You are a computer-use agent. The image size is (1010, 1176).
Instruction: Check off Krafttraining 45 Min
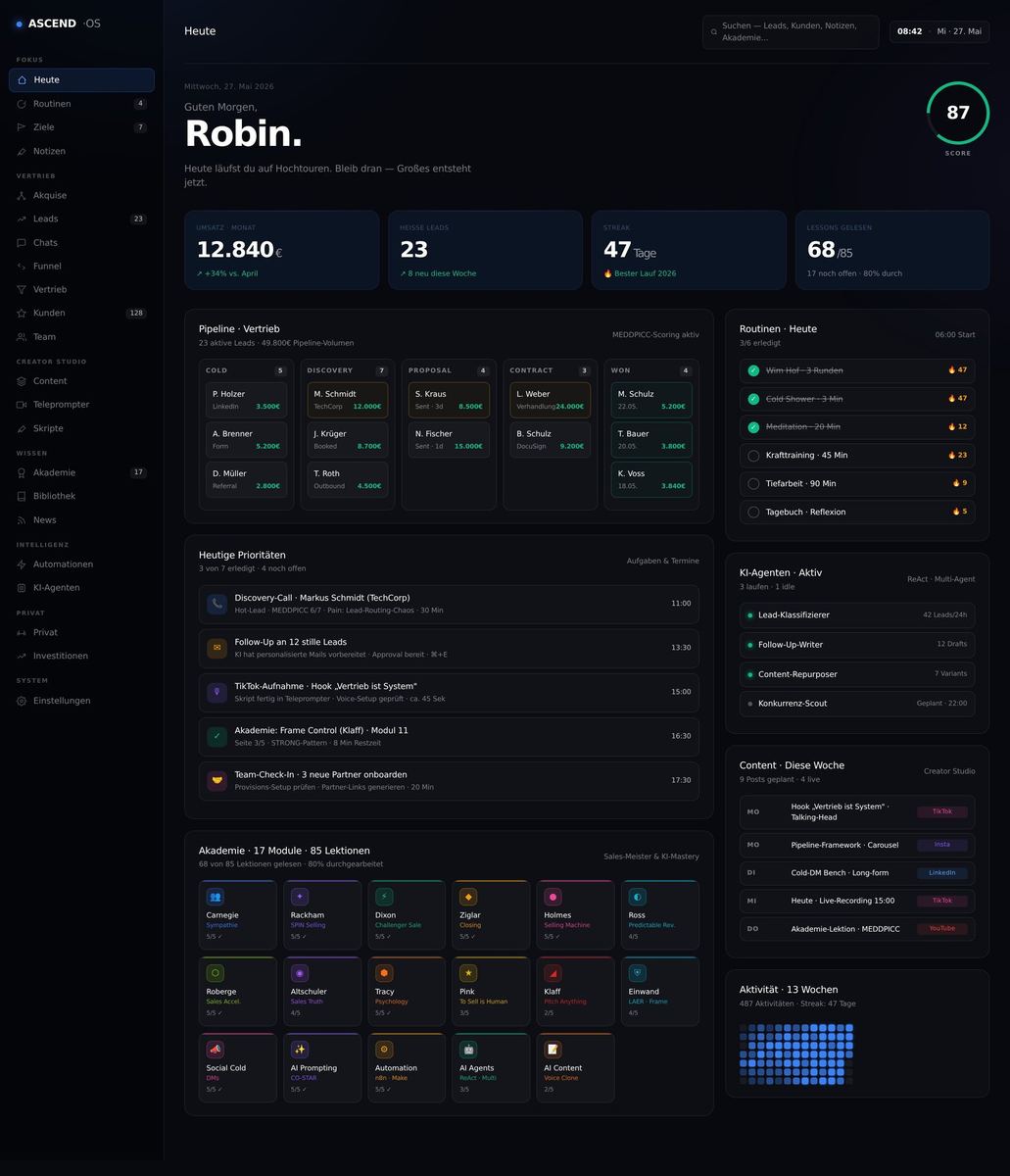click(753, 456)
